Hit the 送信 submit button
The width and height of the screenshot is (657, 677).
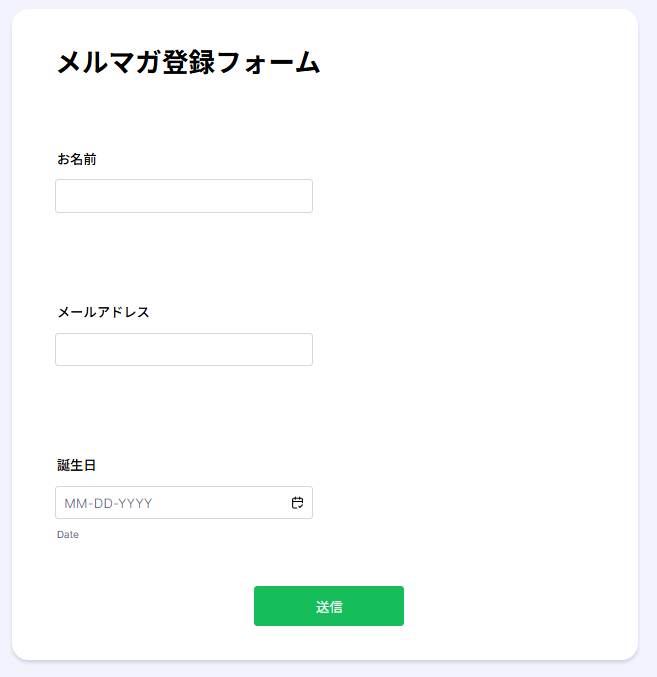[328, 606]
